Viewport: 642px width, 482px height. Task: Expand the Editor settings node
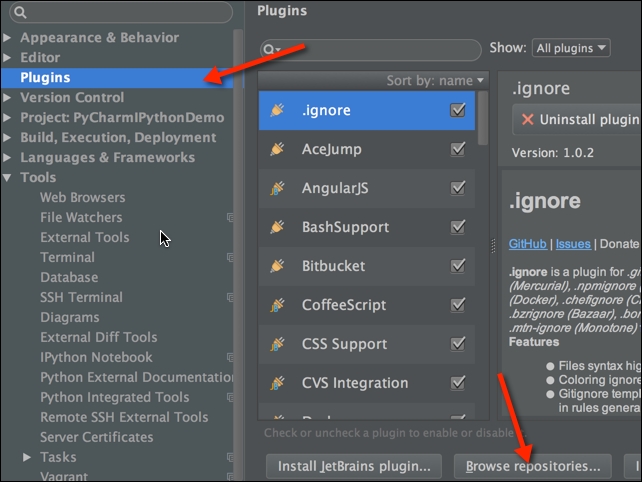7,57
